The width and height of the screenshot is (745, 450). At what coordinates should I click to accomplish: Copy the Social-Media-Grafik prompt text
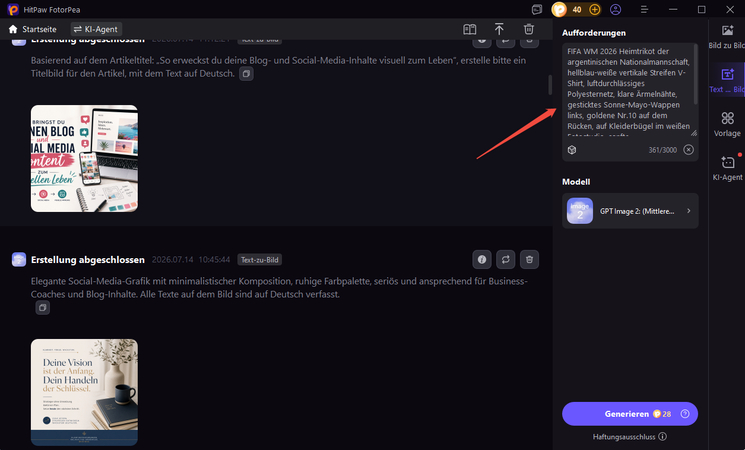(43, 308)
